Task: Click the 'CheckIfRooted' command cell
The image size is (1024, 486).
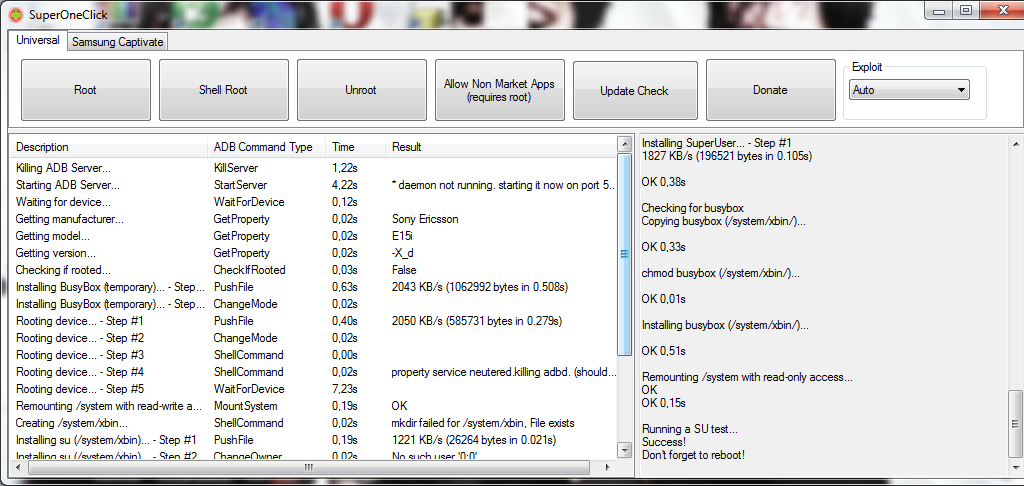Action: click(x=249, y=270)
